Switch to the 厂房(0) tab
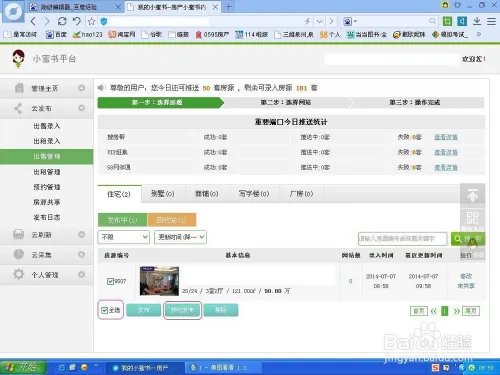The image size is (500, 375). 301,194
